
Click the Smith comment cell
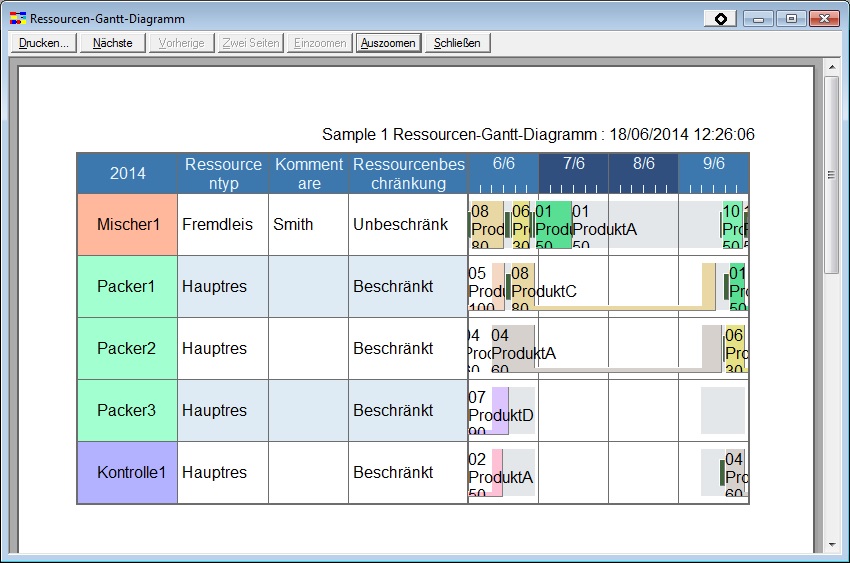[308, 224]
